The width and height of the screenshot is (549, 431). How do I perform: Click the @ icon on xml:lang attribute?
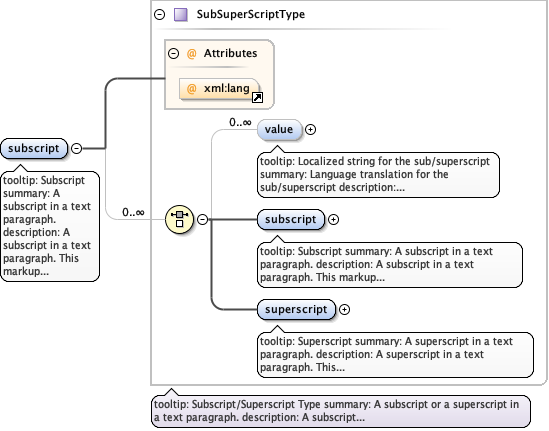[191, 89]
